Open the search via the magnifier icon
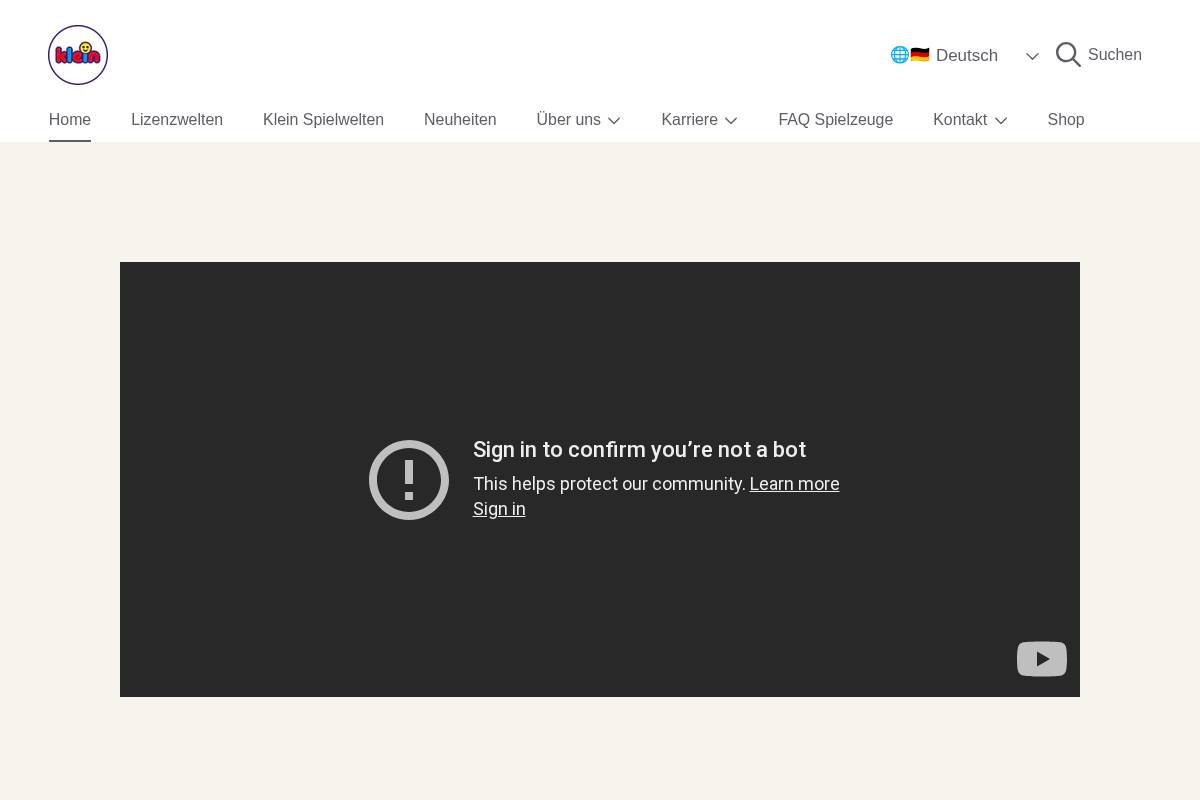Screen dimensions: 1200x800 [1068, 55]
